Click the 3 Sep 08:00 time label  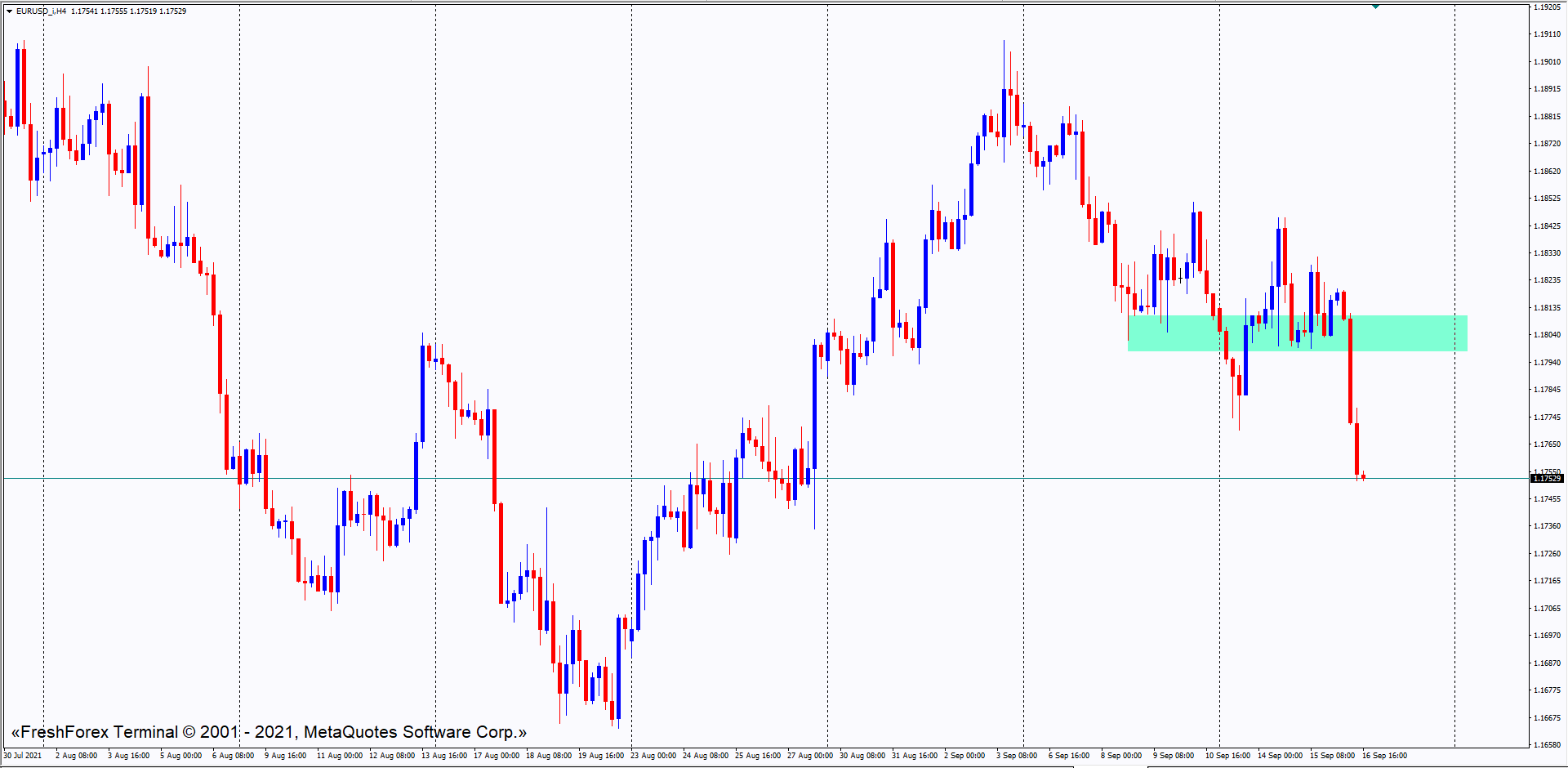point(1017,756)
